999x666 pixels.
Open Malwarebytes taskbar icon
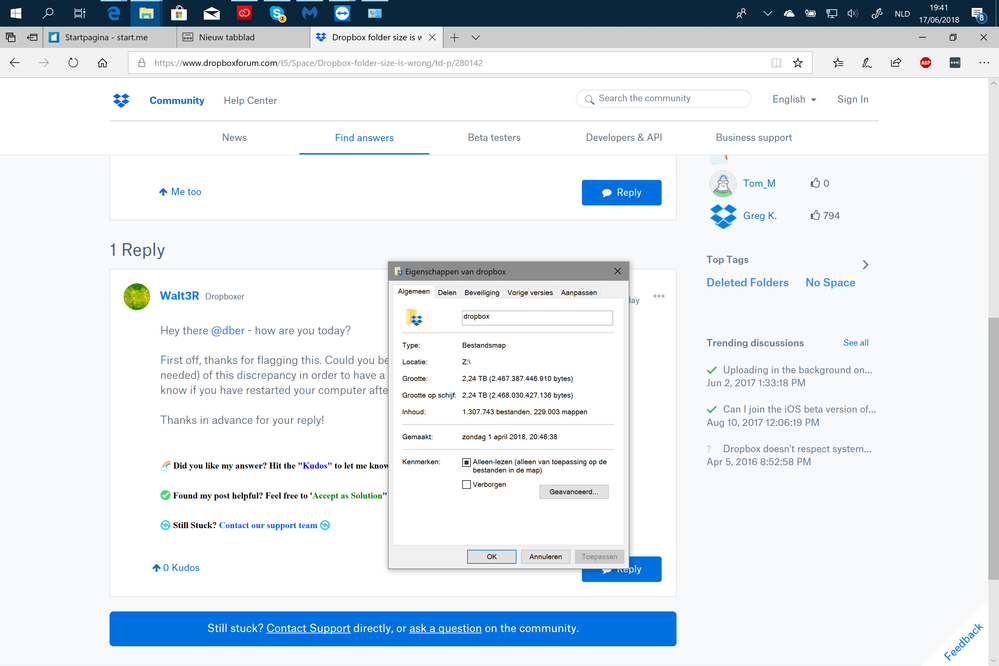point(310,13)
